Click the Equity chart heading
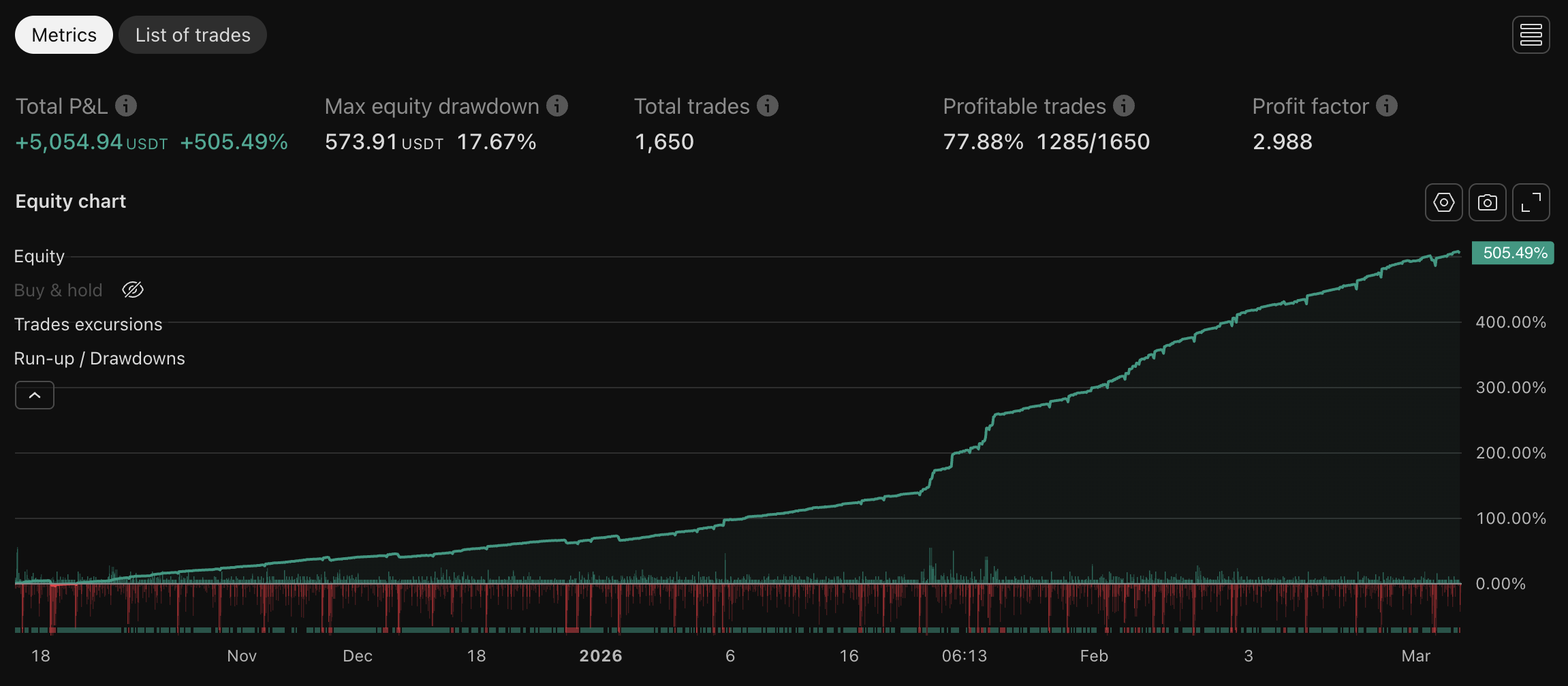Viewport: 1568px width, 686px height. click(71, 202)
